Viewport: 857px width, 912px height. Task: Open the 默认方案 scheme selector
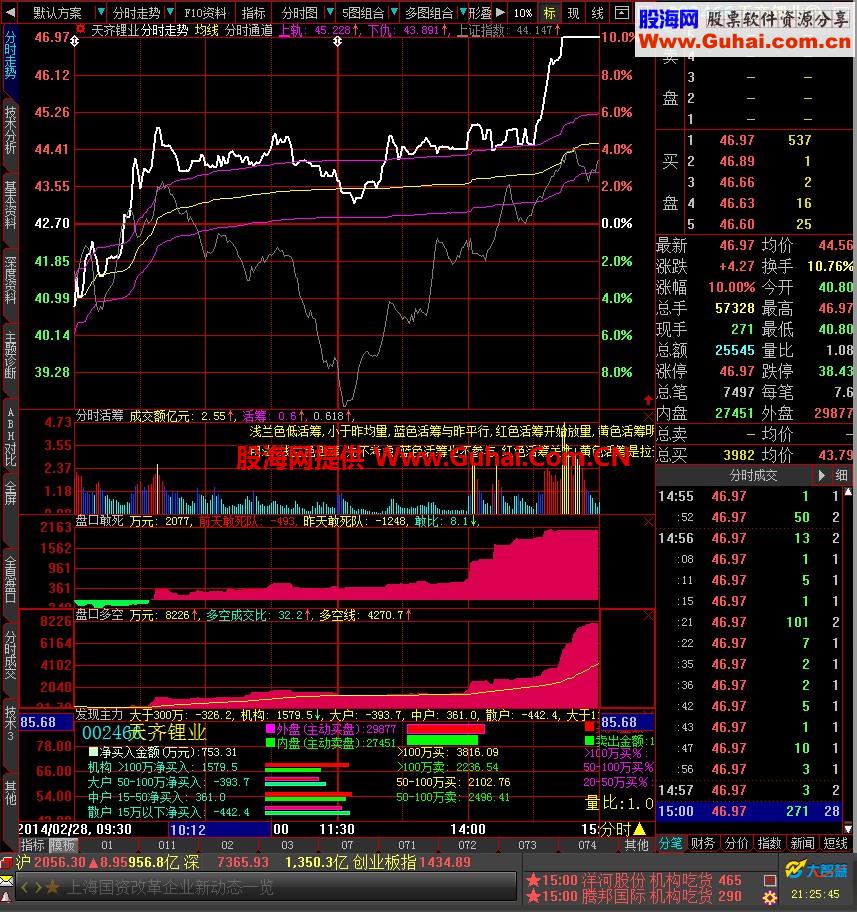click(x=57, y=12)
